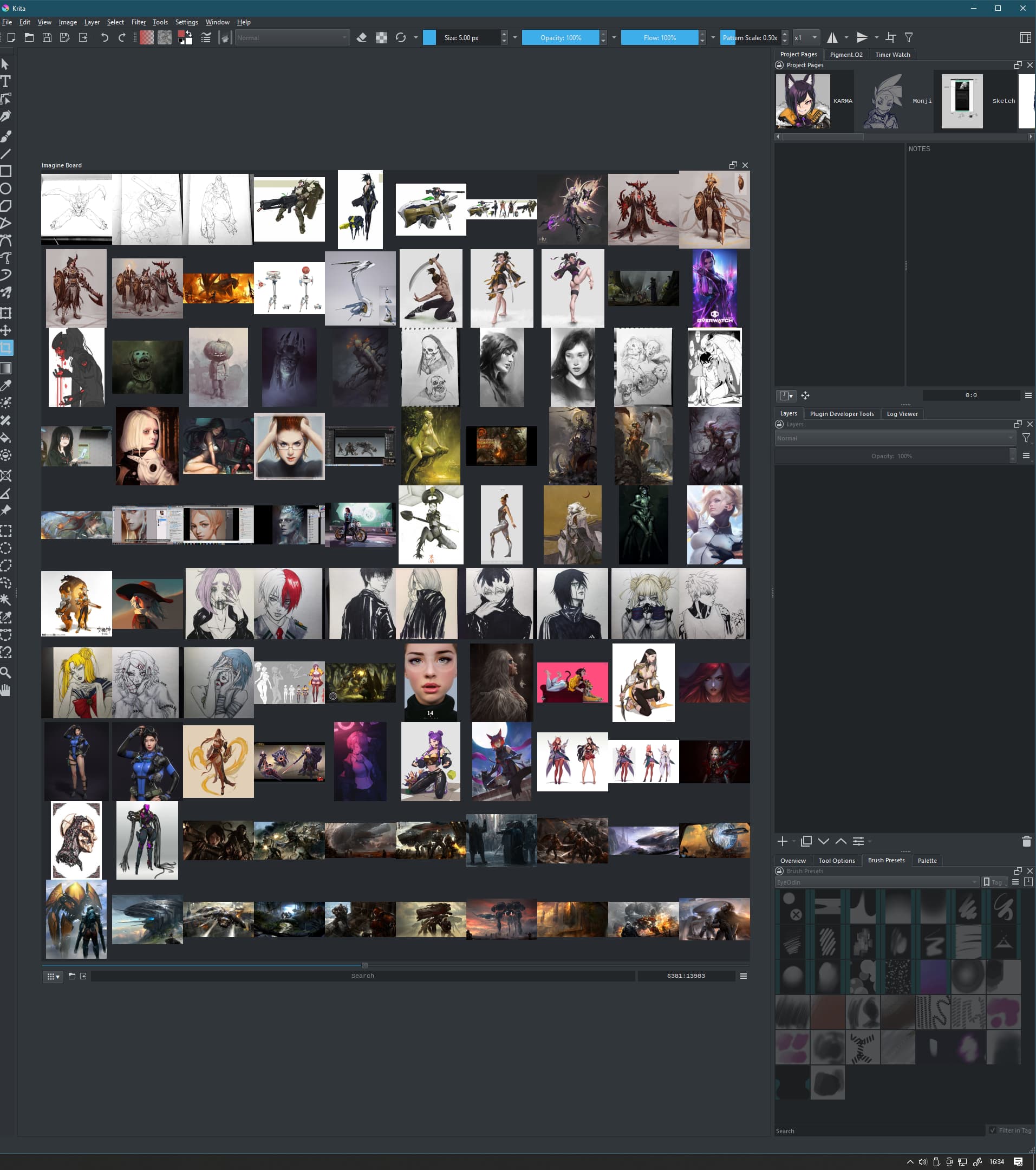Choose the Zoom tool magnifier
Image resolution: width=1036 pixels, height=1170 pixels.
6,673
